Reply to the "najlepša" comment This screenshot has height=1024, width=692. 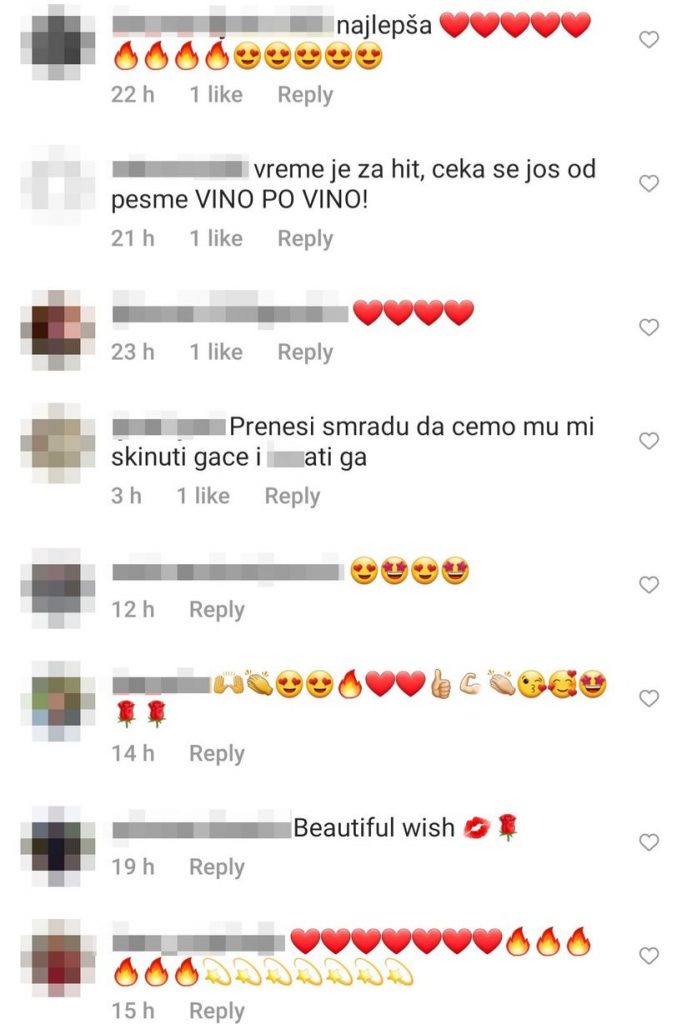(x=305, y=95)
